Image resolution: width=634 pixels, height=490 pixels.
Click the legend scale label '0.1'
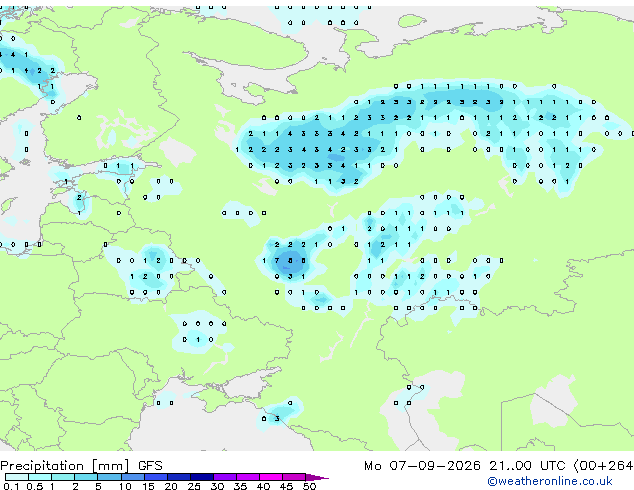11,486
